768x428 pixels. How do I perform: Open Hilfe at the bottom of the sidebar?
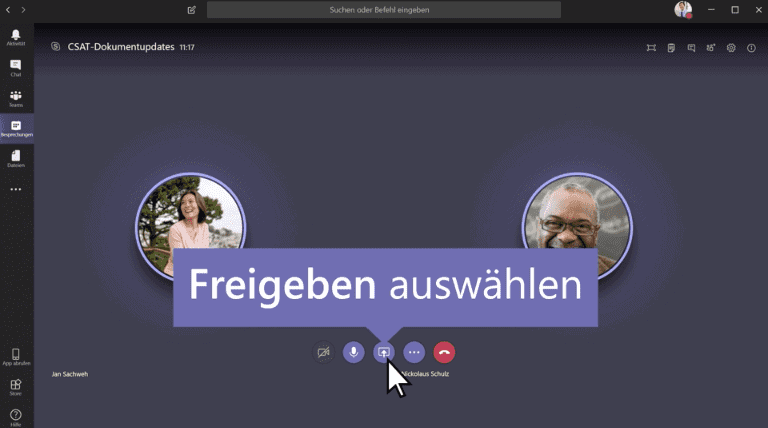click(16, 415)
